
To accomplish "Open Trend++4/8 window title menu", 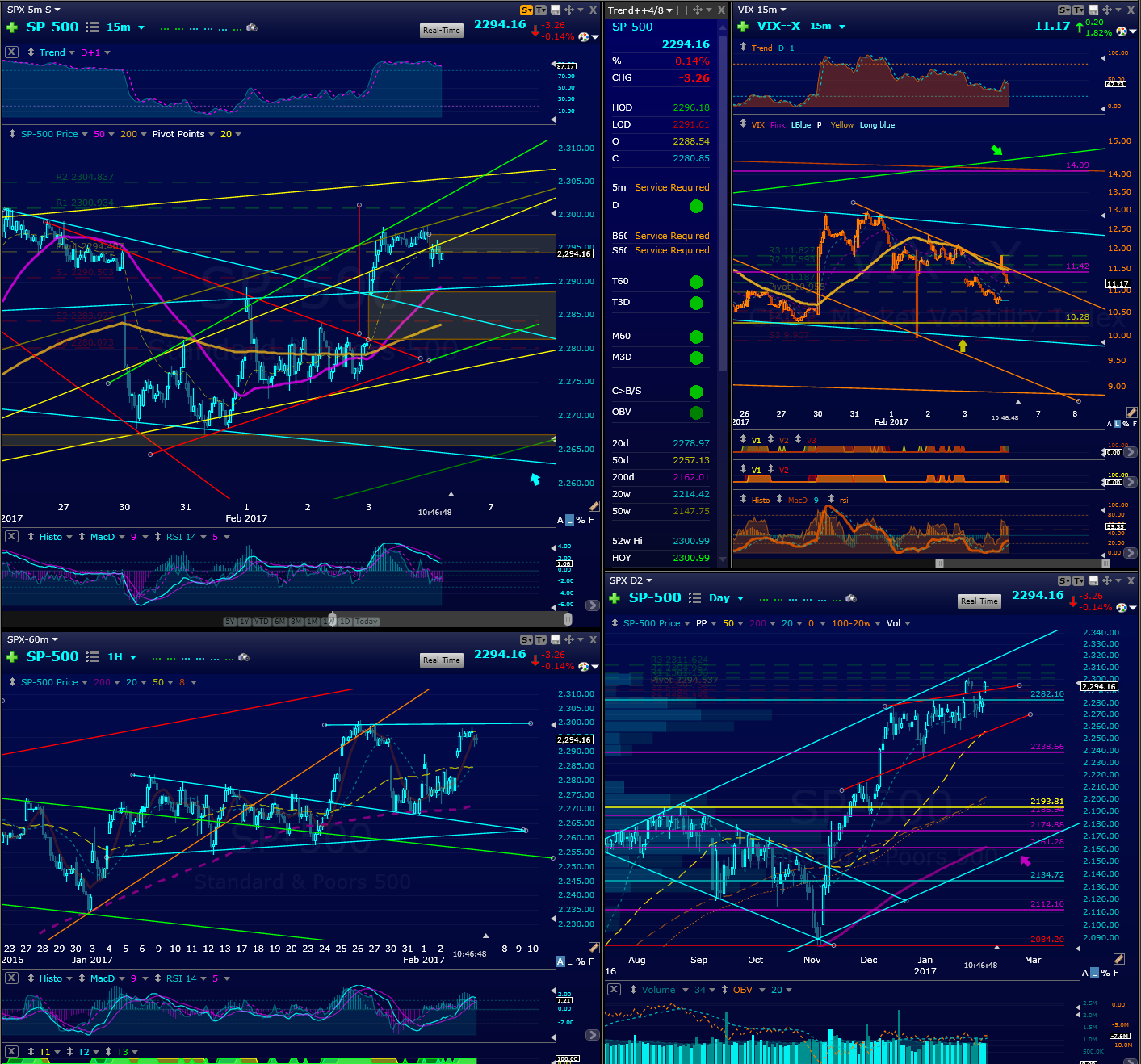I will tap(640, 10).
